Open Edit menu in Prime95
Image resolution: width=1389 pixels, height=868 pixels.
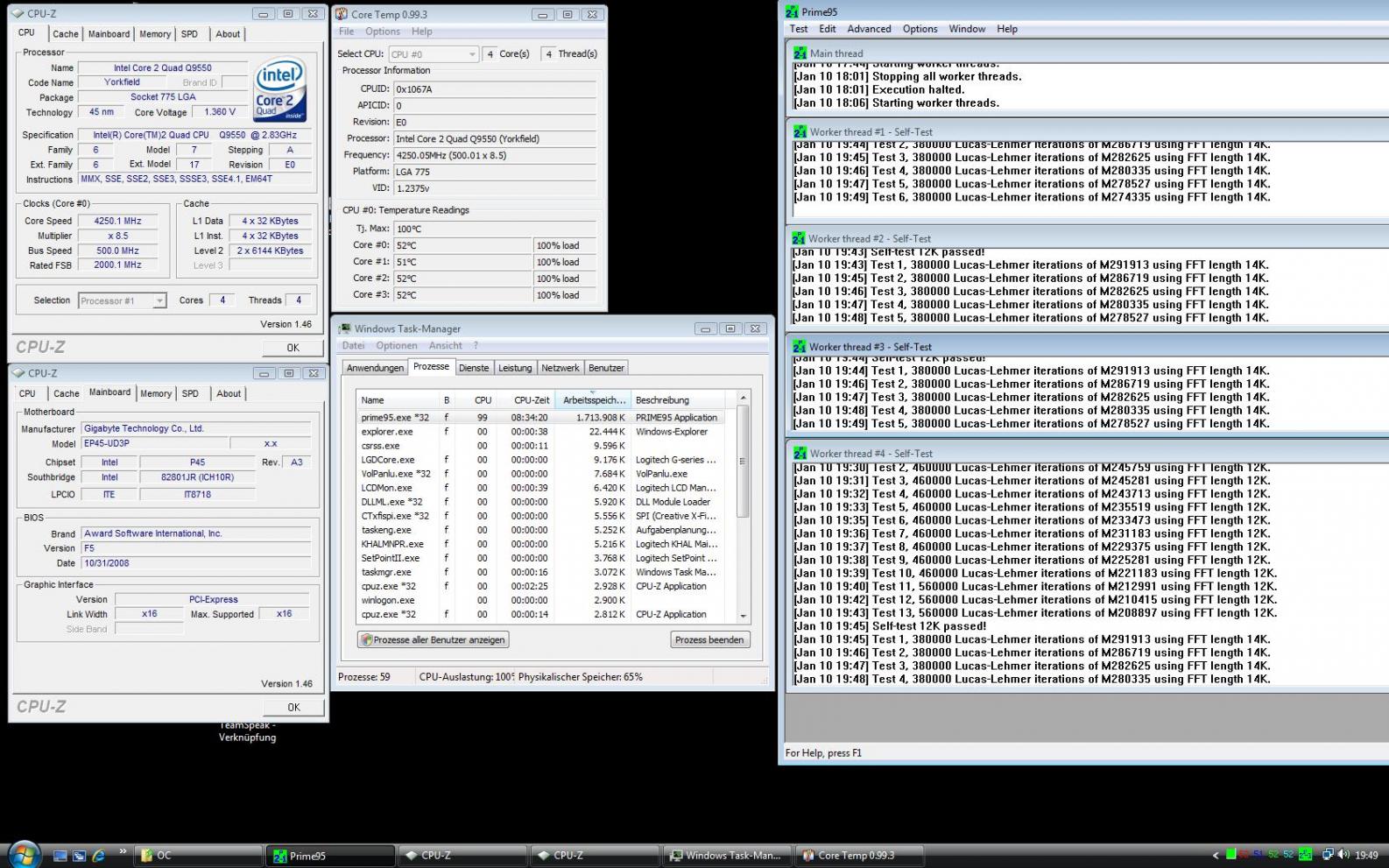(828, 29)
